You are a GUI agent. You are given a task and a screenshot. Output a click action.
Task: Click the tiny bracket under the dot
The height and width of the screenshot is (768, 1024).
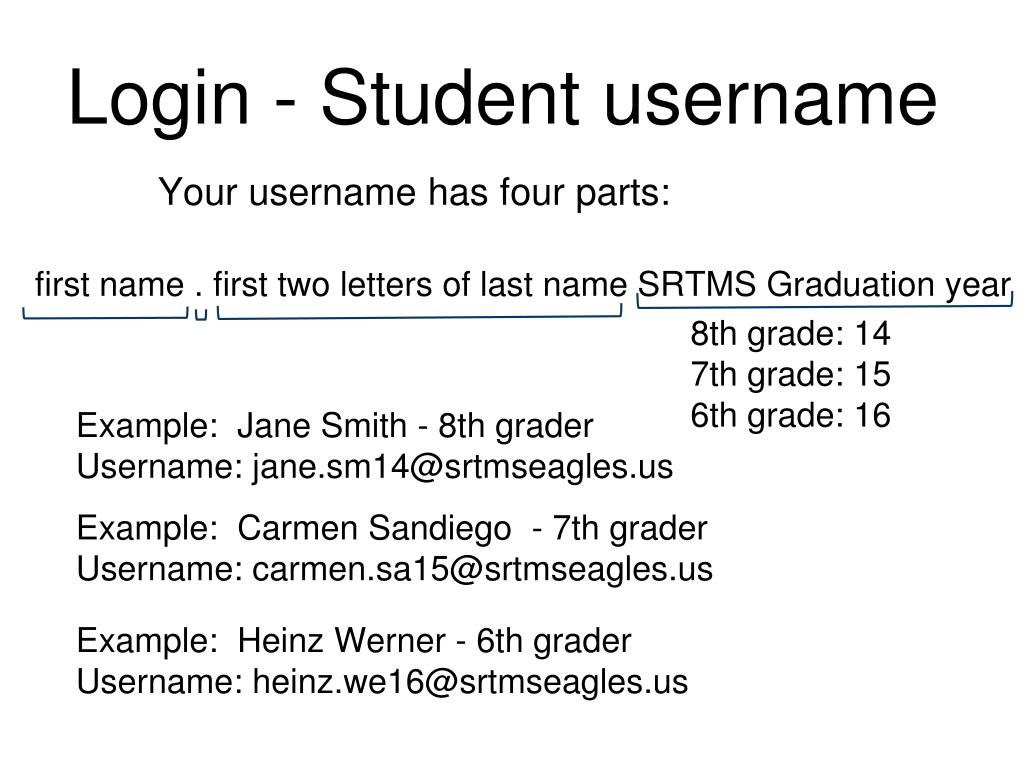[201, 316]
